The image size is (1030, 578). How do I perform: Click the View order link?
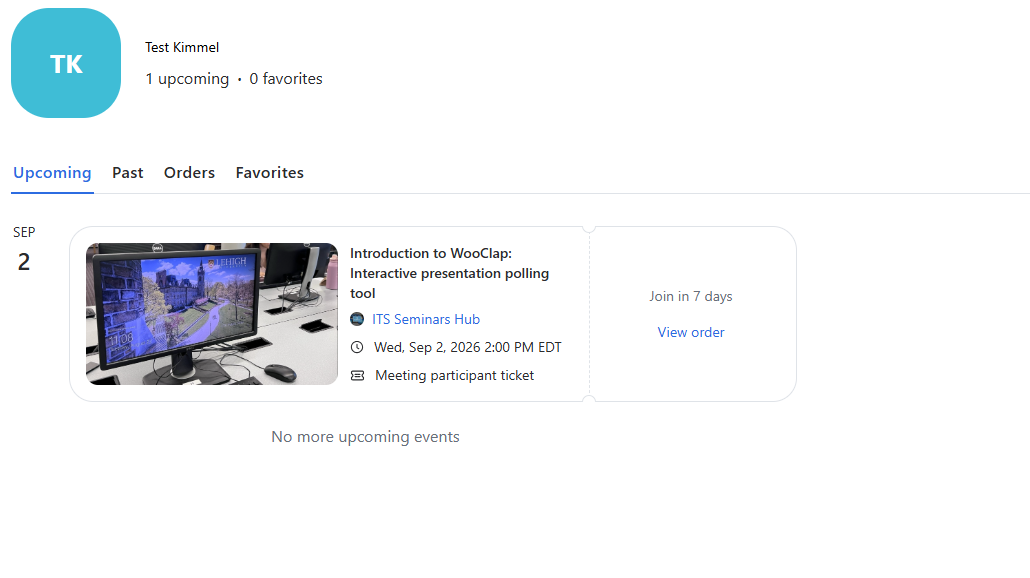(690, 332)
